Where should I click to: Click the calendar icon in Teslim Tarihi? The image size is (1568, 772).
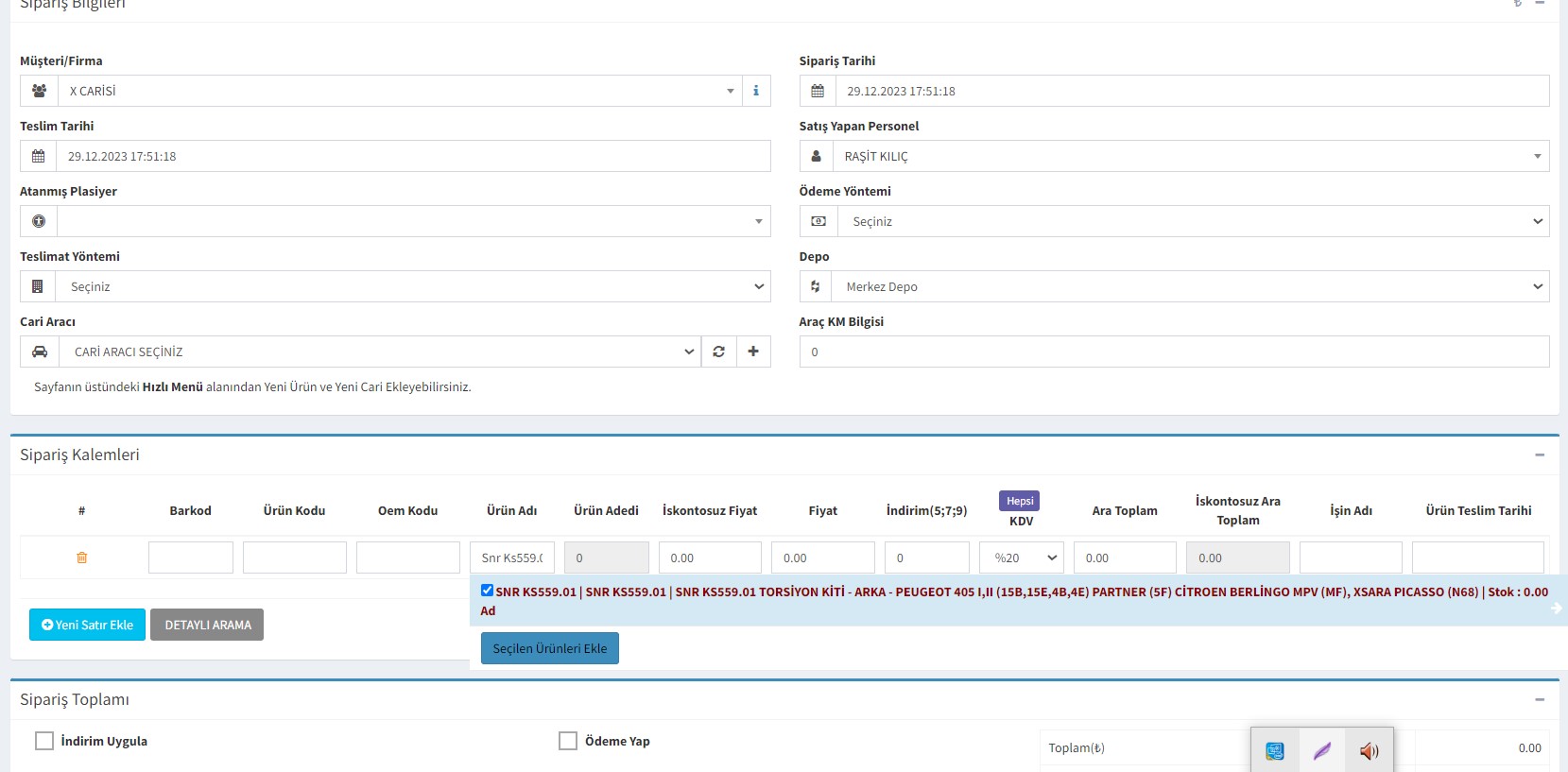(x=39, y=156)
